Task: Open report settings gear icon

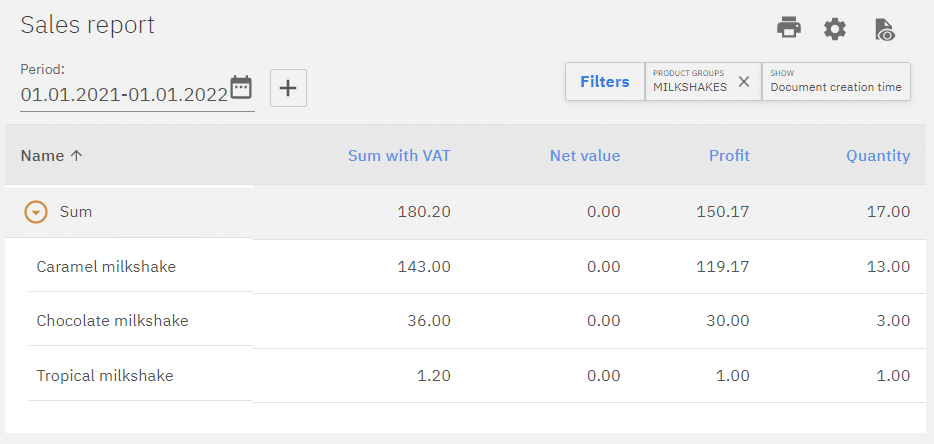Action: 835,29
